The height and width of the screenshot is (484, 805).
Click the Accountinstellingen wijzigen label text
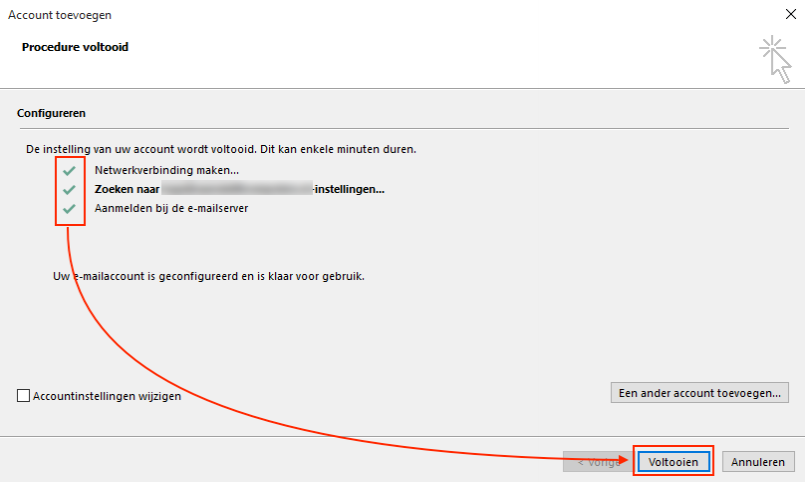[x=107, y=396]
